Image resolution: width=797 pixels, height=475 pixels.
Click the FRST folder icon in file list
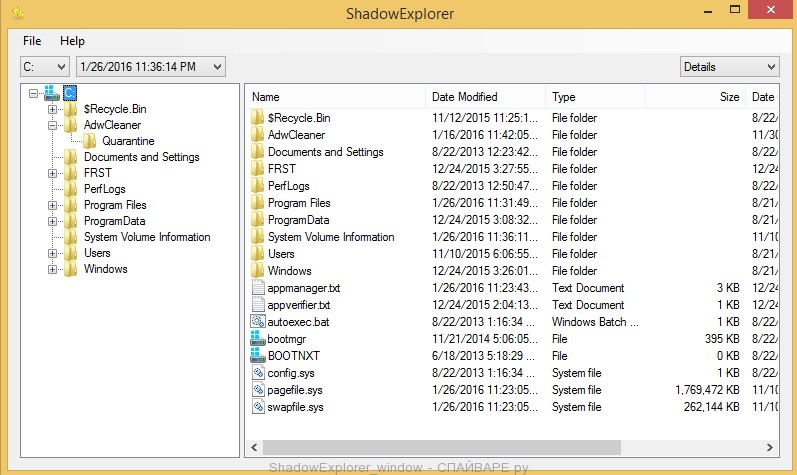point(257,169)
